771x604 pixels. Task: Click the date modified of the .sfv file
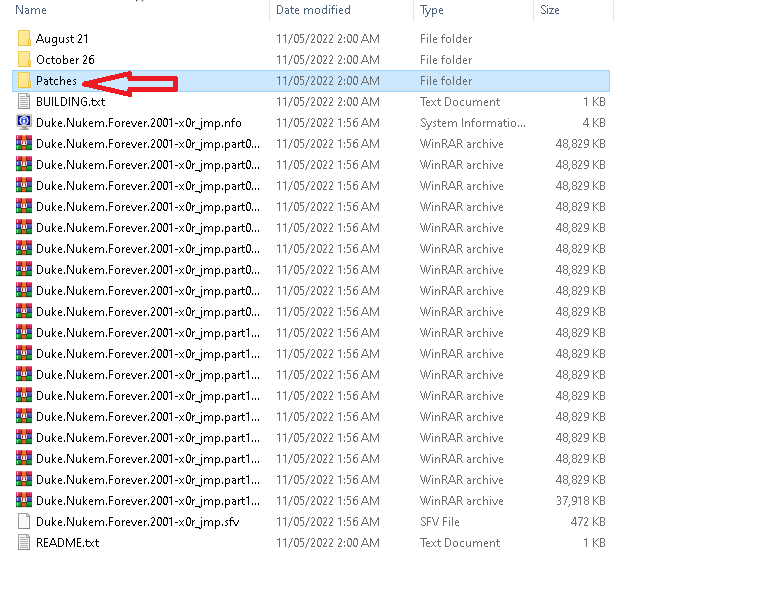tap(327, 521)
